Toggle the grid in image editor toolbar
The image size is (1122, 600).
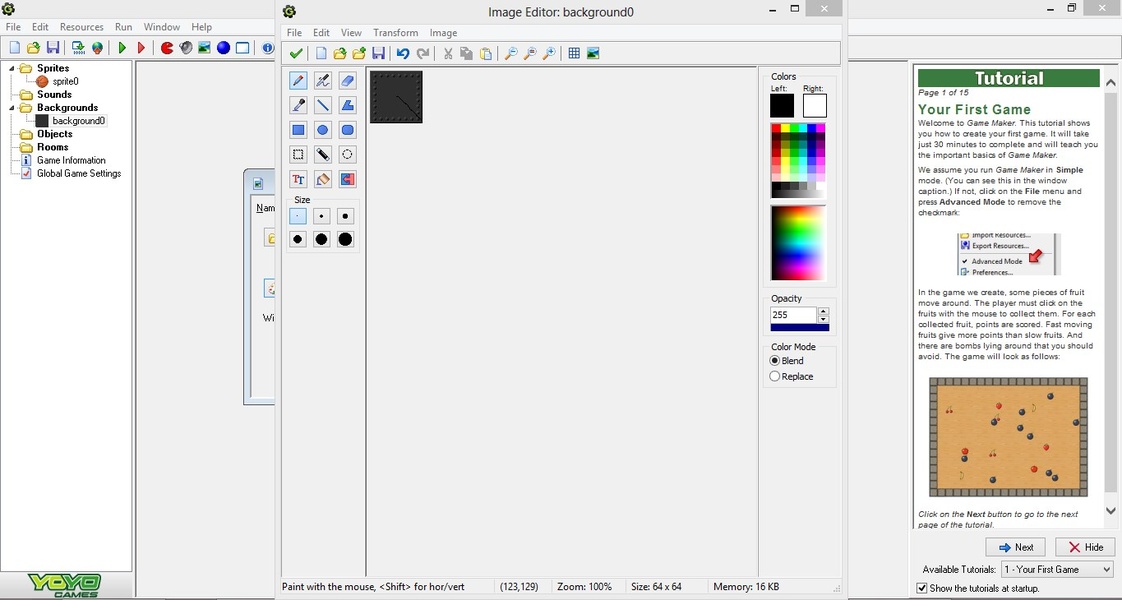(574, 54)
